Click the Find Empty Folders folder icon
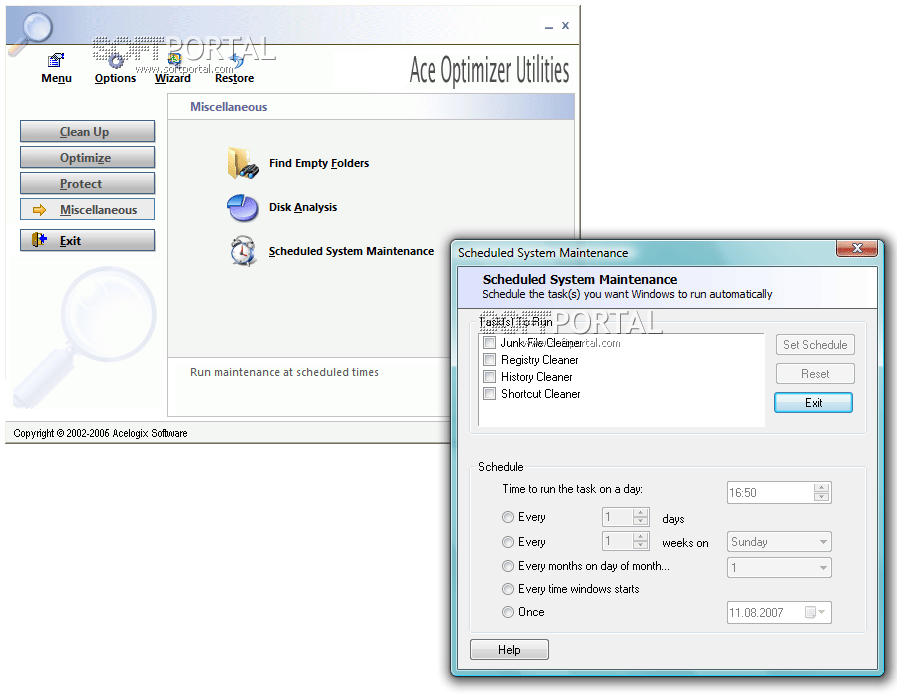 point(243,163)
